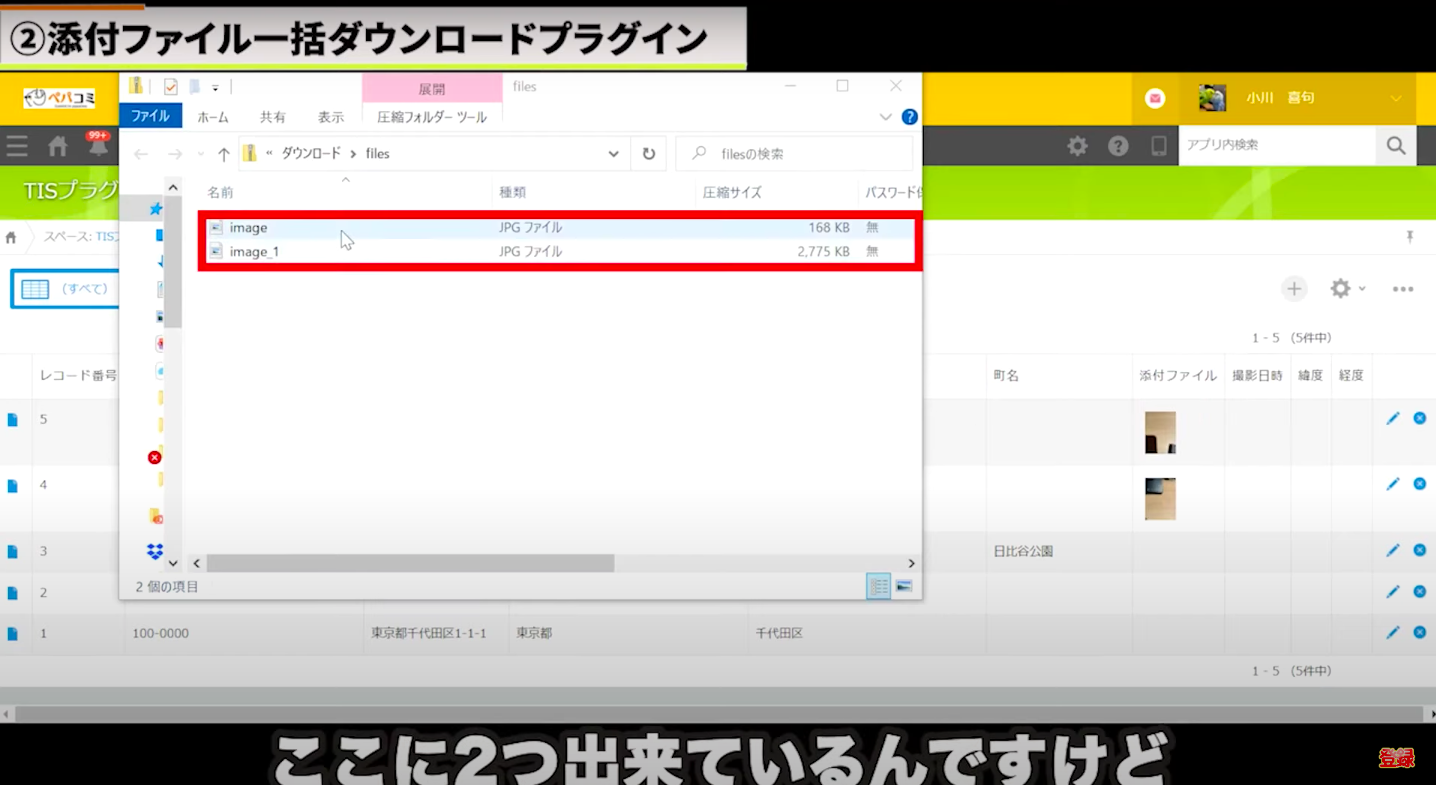Click the search magnifier button

click(1396, 146)
